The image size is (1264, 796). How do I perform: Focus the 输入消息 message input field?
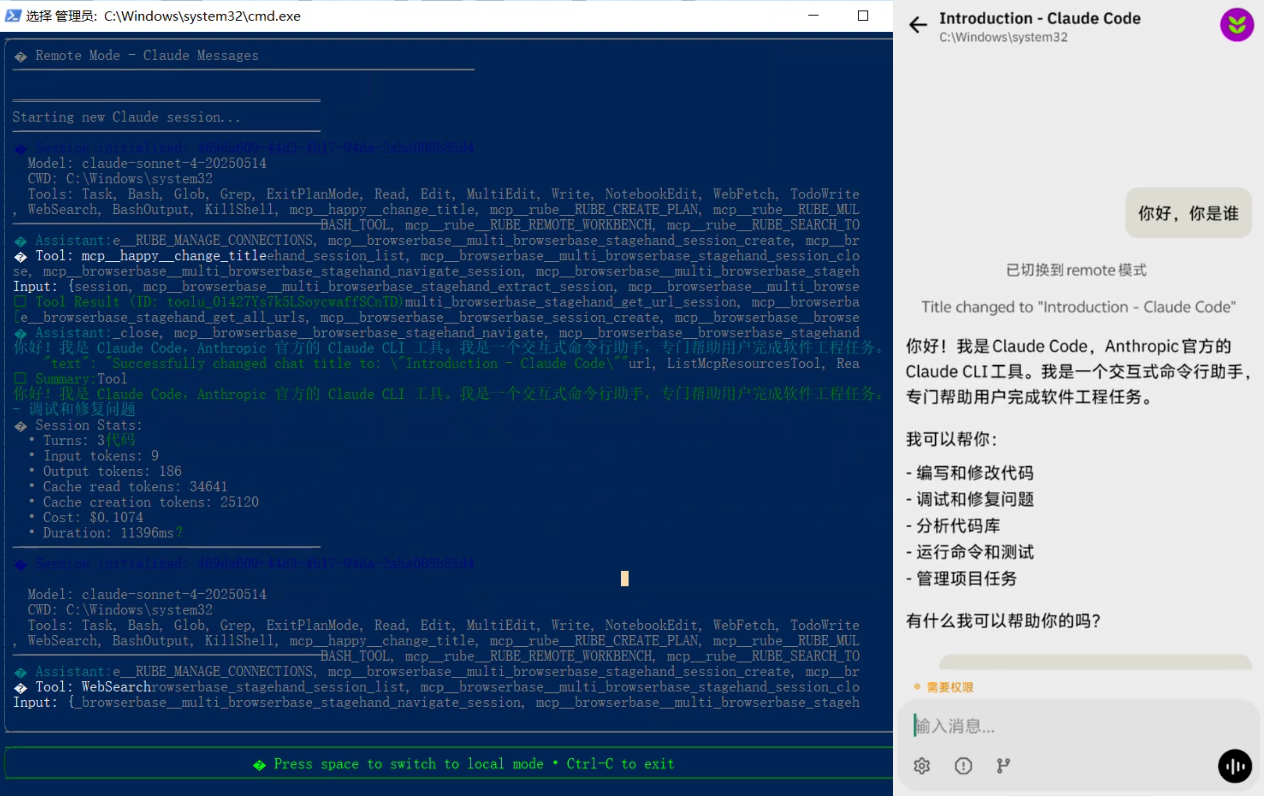pyautogui.click(x=1076, y=725)
